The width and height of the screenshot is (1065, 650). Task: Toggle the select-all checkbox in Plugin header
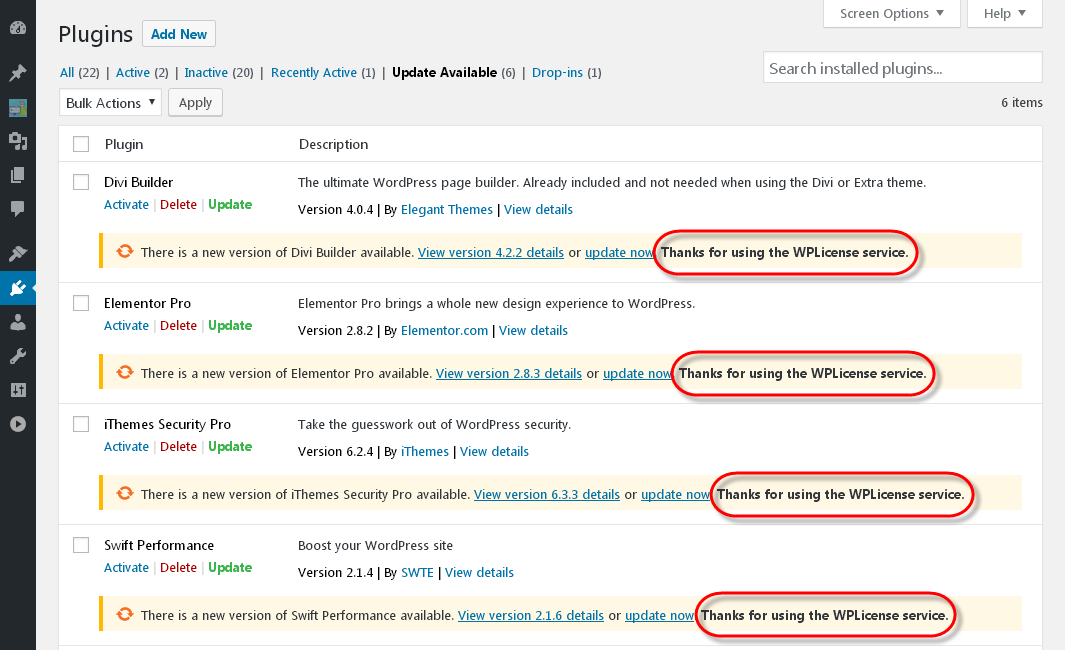tap(81, 144)
